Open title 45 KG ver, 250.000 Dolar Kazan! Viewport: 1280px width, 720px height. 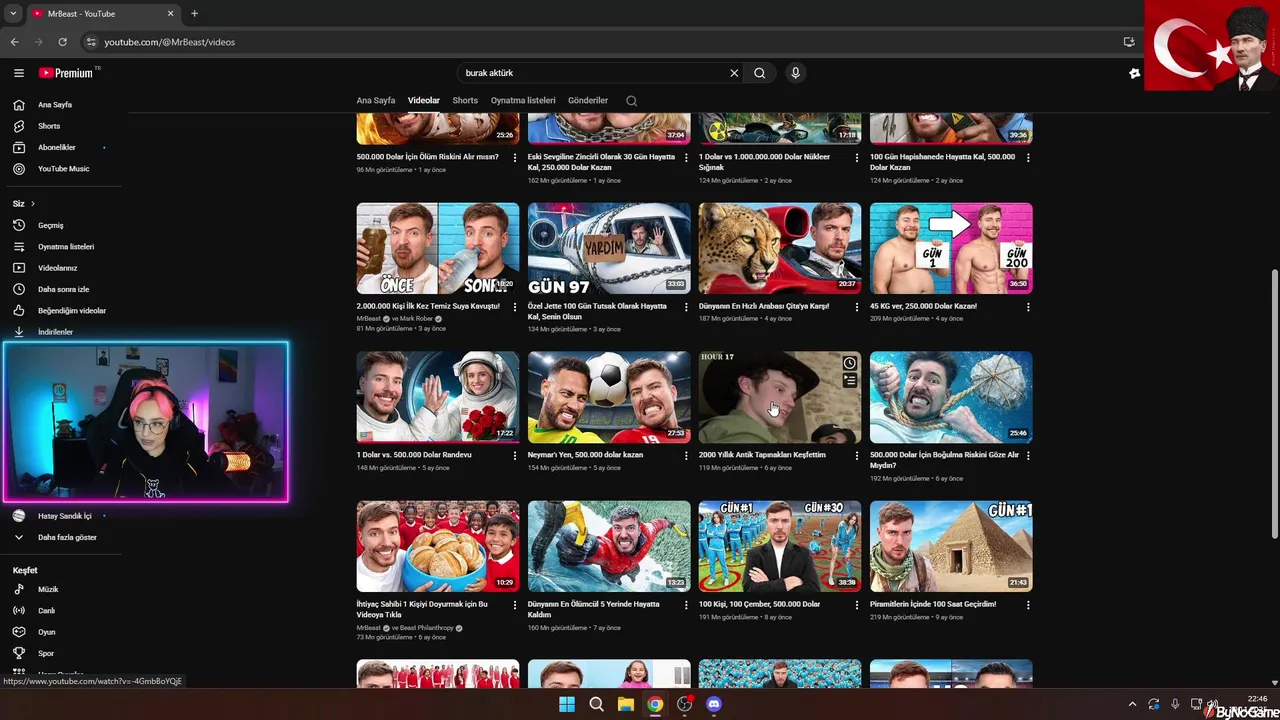point(923,306)
